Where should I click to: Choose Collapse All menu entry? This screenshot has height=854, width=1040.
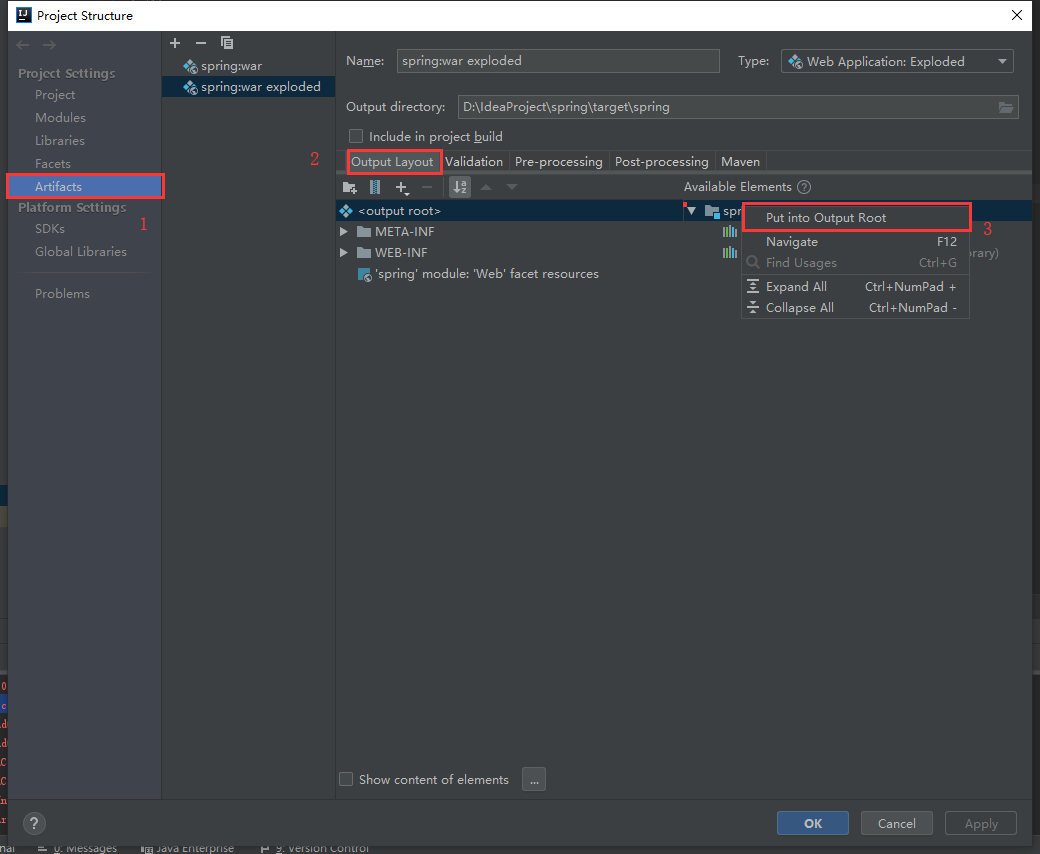tap(856, 308)
